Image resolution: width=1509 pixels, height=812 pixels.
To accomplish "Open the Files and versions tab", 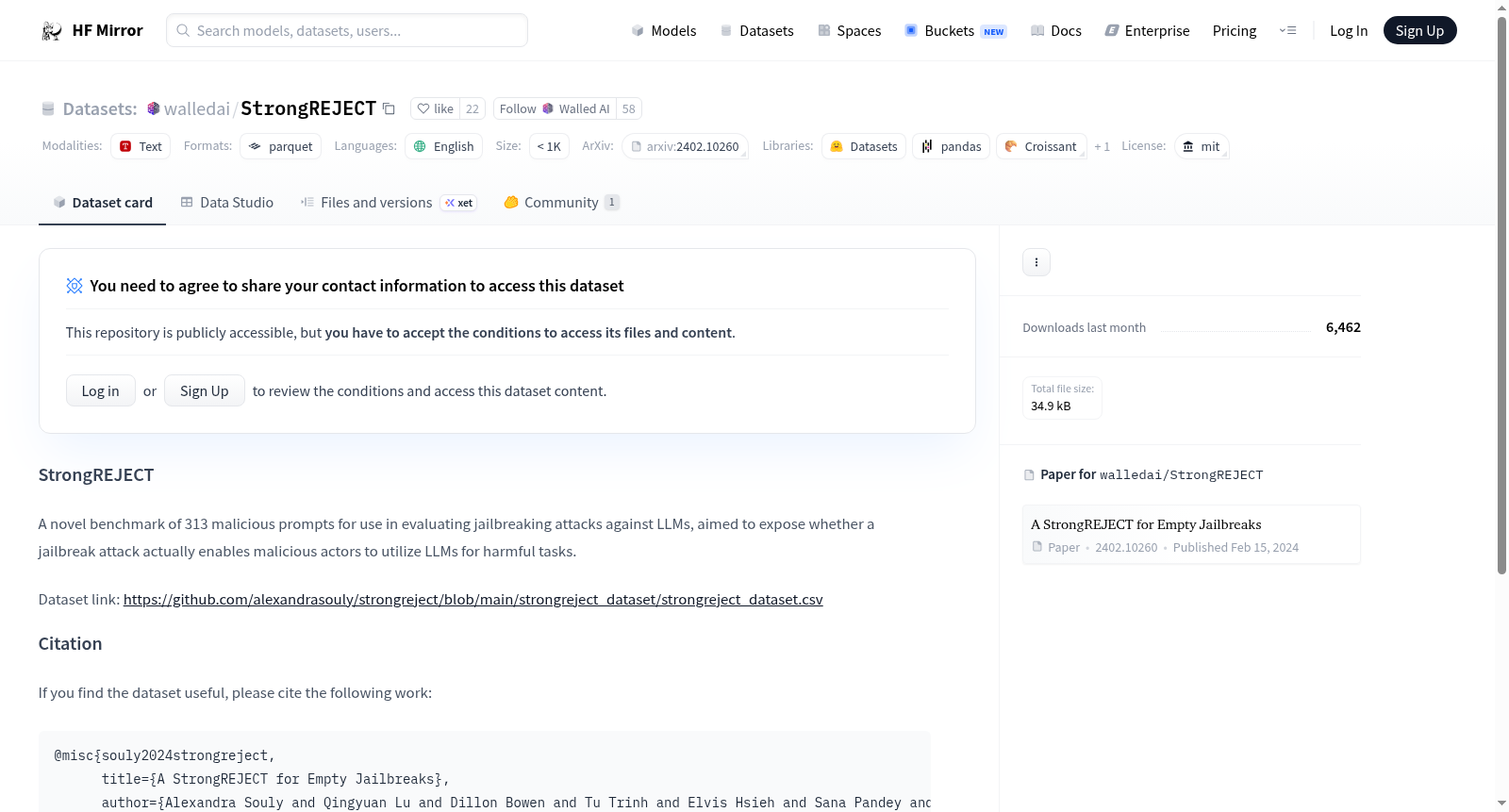I will [376, 203].
